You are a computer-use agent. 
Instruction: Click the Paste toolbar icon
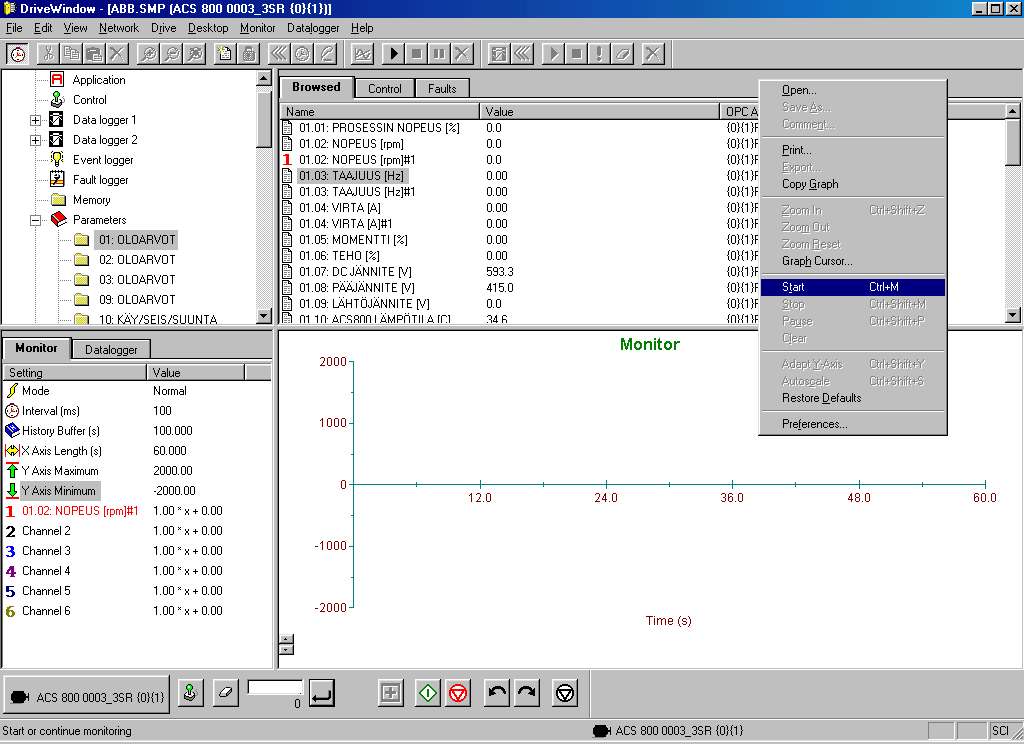(x=94, y=54)
